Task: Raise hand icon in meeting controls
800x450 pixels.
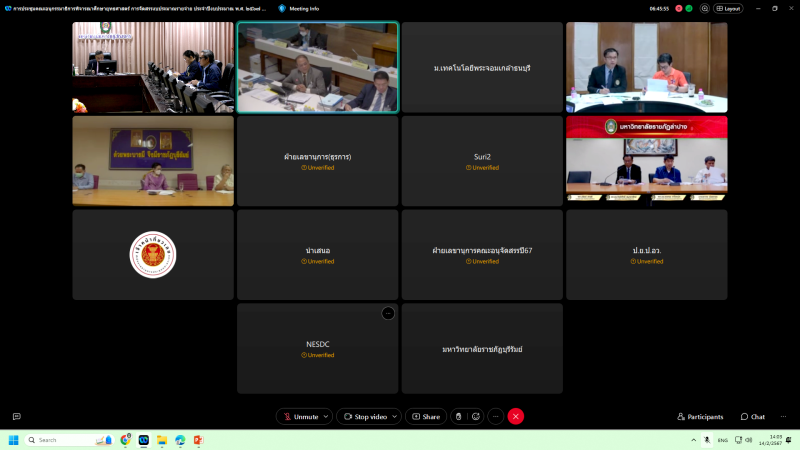Action: click(458, 416)
